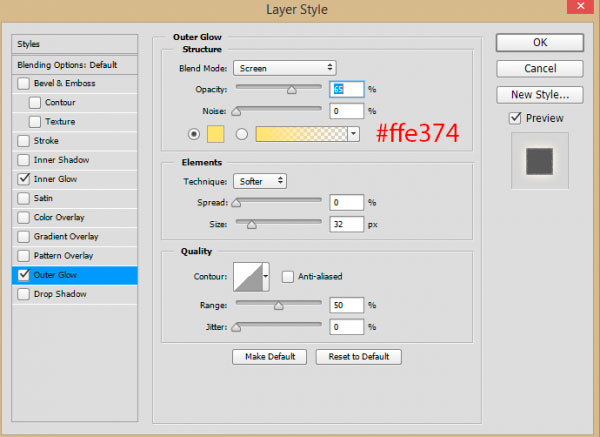This screenshot has width=600, height=437.
Task: Click the Range slider handle
Action: 279,305
